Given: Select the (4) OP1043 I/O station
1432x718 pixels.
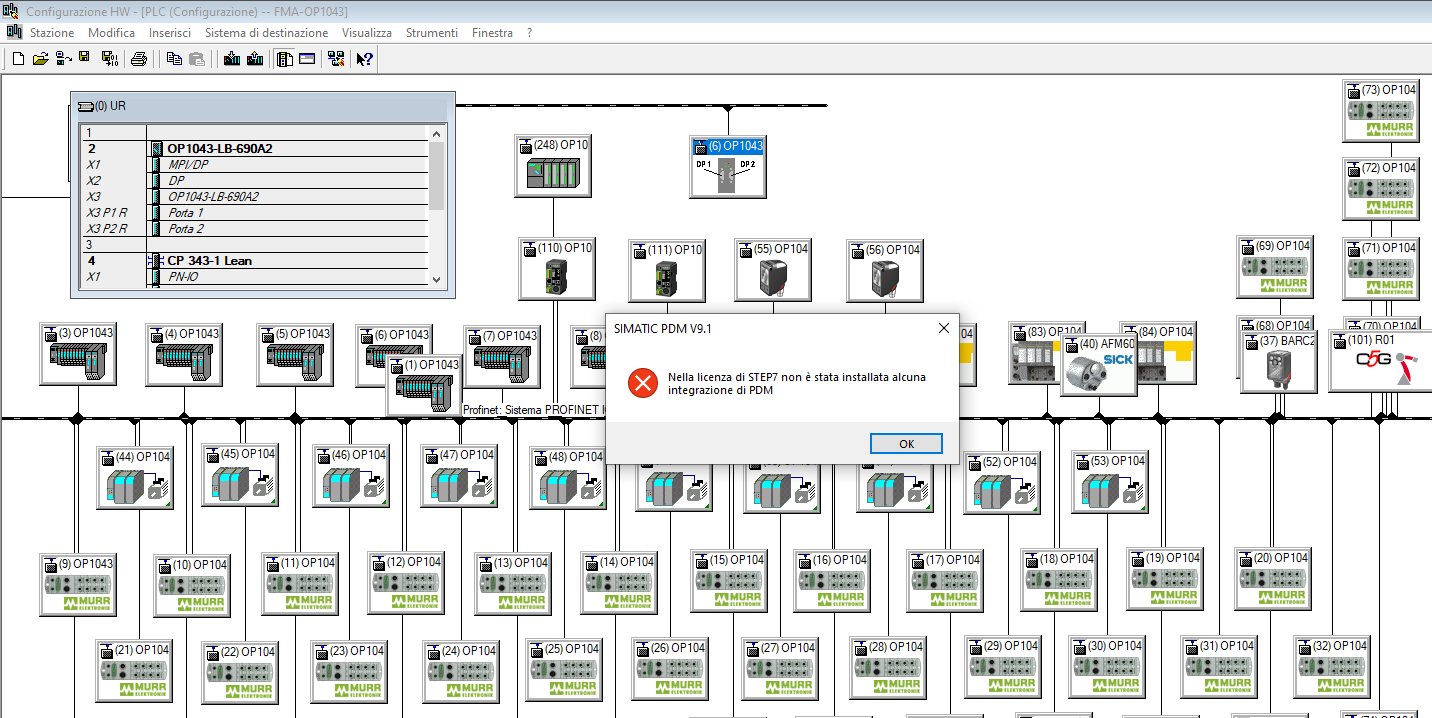Looking at the screenshot, I should click(x=183, y=354).
